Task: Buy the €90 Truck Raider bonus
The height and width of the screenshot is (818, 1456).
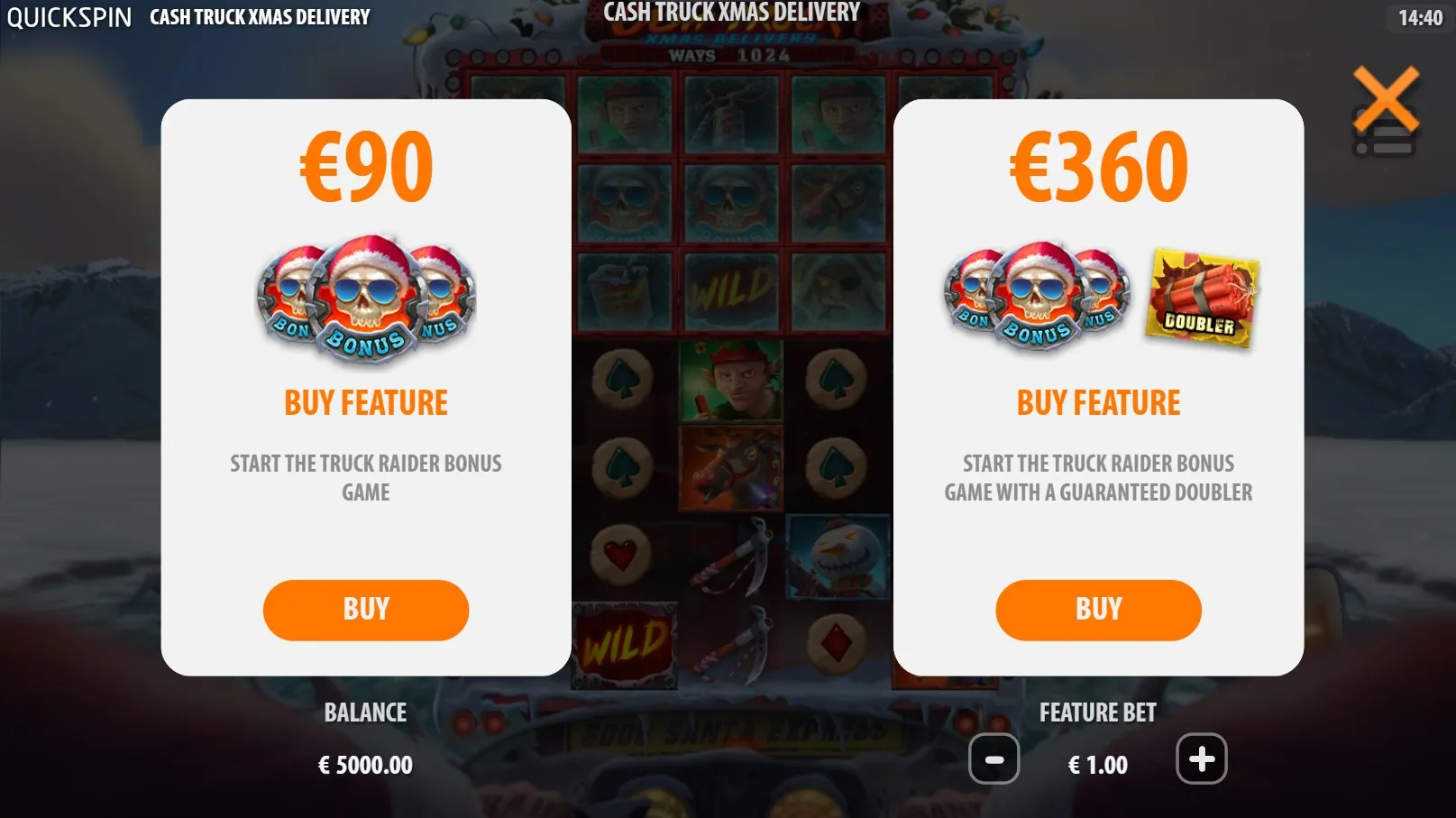Action: [366, 610]
